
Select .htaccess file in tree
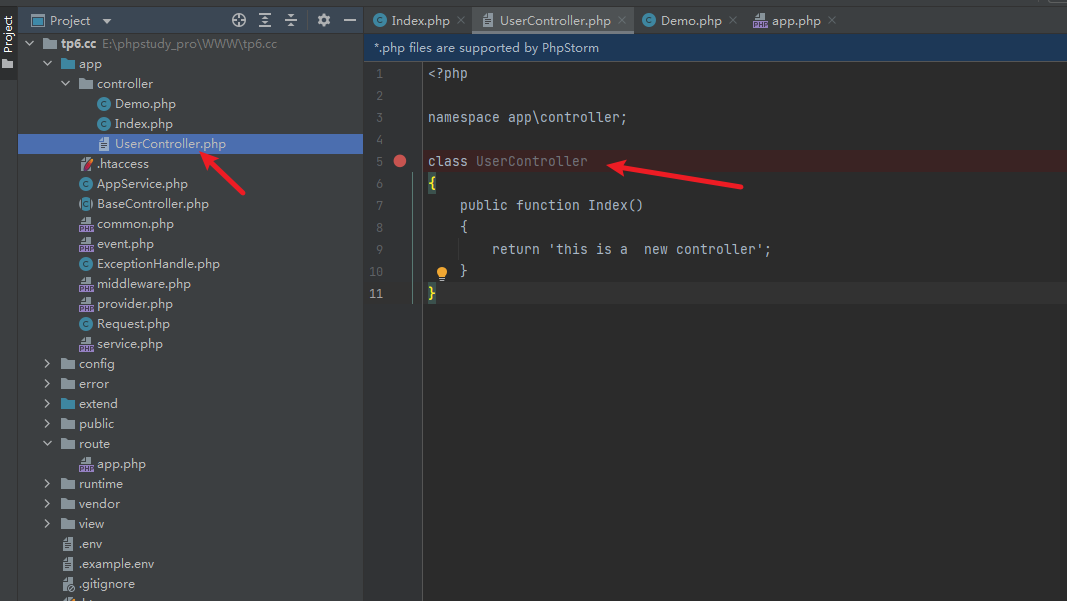coord(122,164)
